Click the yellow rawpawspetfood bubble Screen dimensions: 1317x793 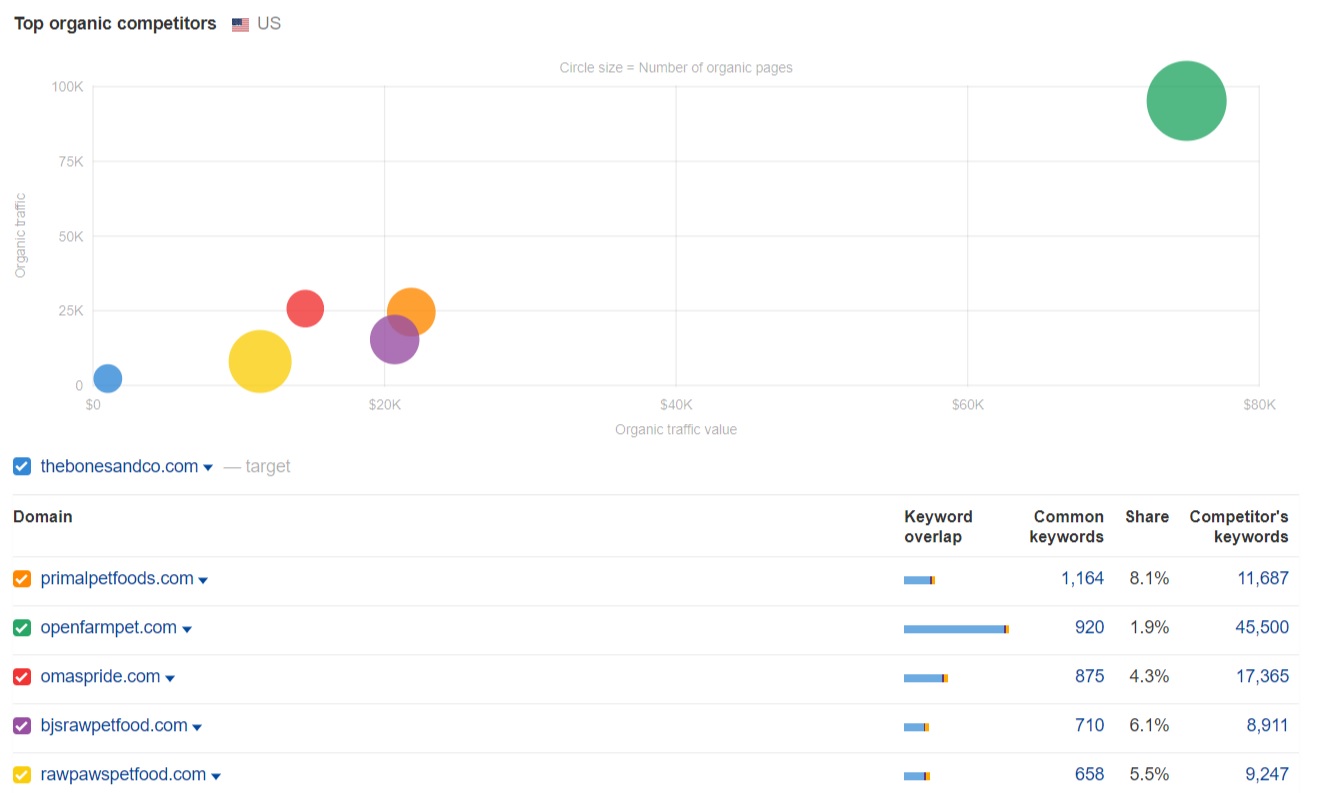[259, 361]
